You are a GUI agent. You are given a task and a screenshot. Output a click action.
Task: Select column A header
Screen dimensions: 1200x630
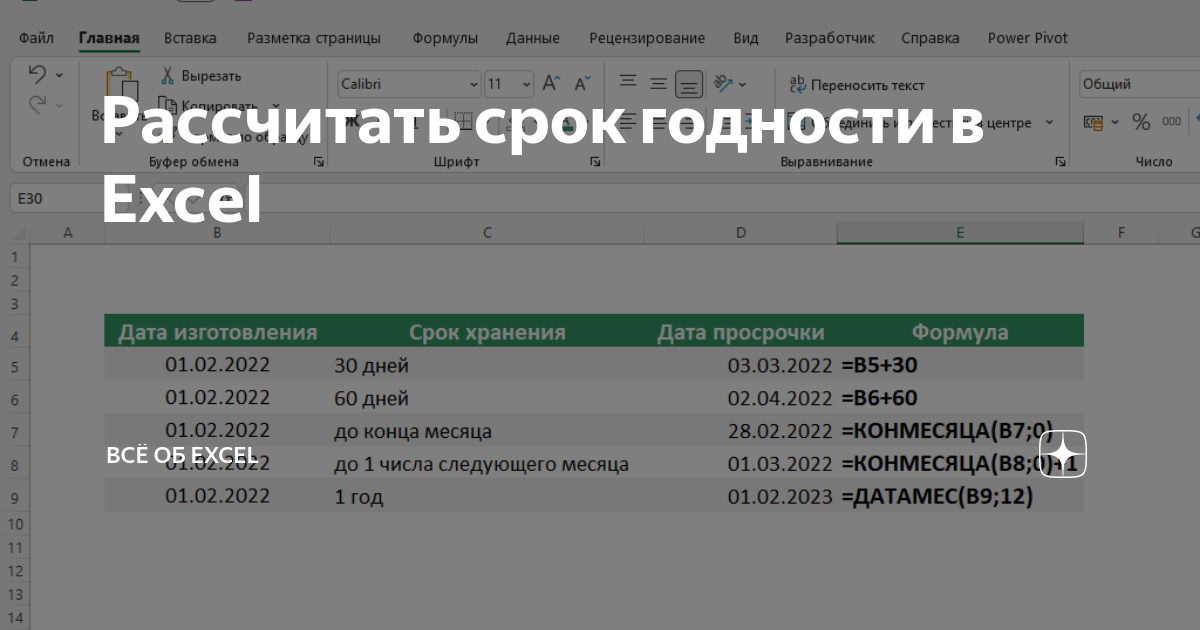[x=68, y=233]
